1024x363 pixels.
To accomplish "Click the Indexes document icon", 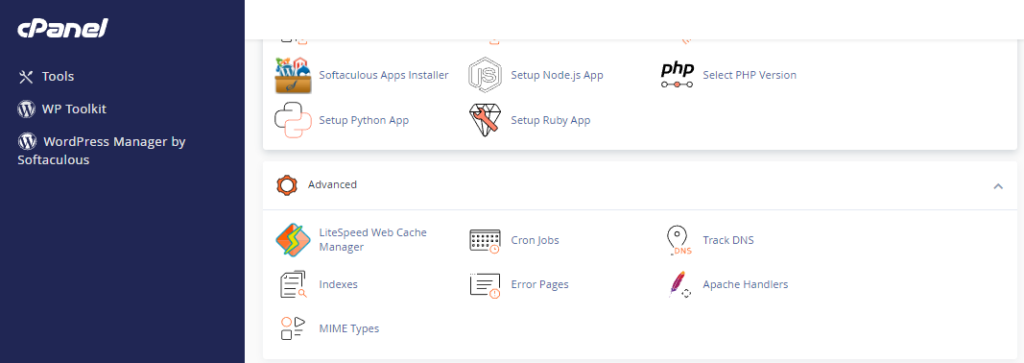I will point(293,285).
